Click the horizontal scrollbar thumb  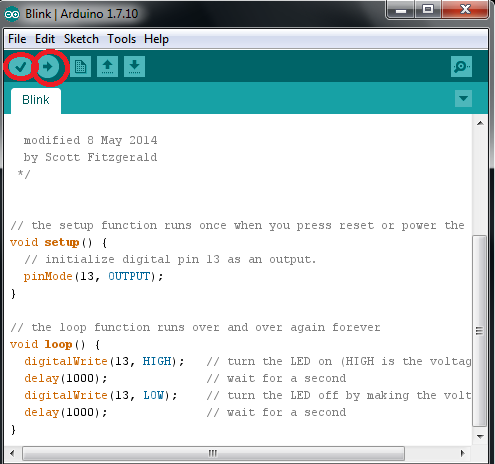(213, 453)
